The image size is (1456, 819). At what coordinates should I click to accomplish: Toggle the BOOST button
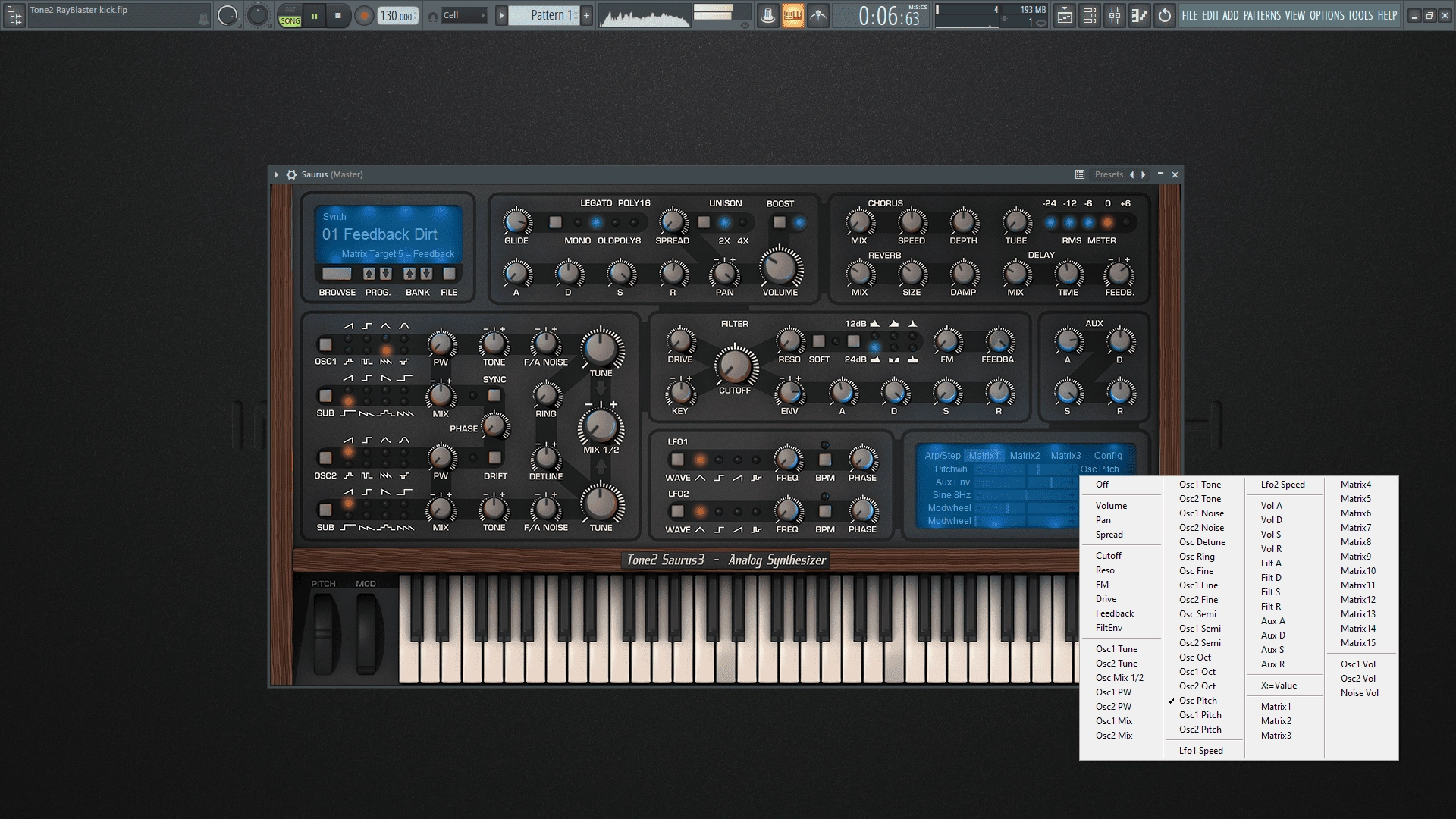(x=779, y=222)
